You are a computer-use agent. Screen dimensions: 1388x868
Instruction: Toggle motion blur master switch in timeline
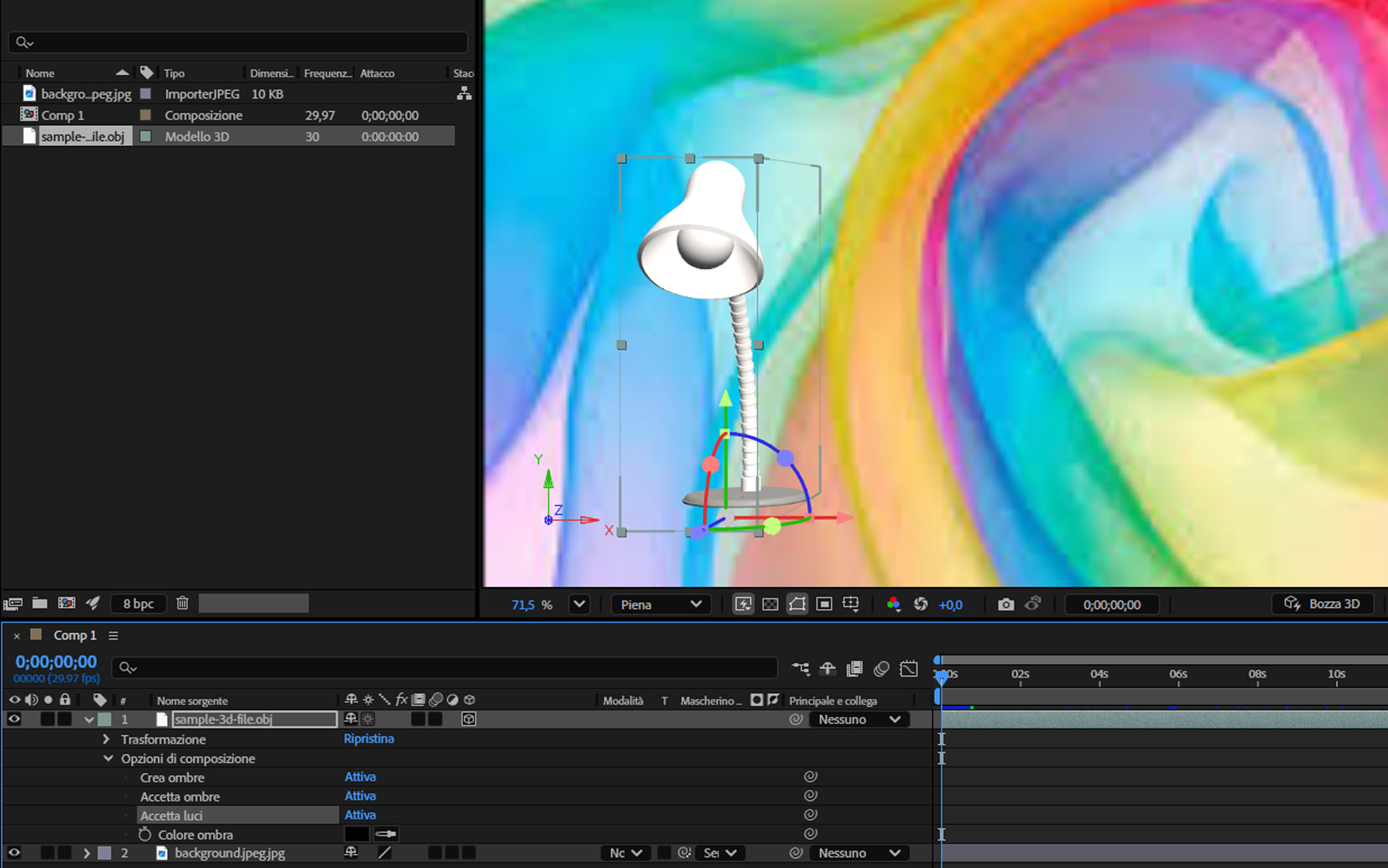click(x=881, y=668)
